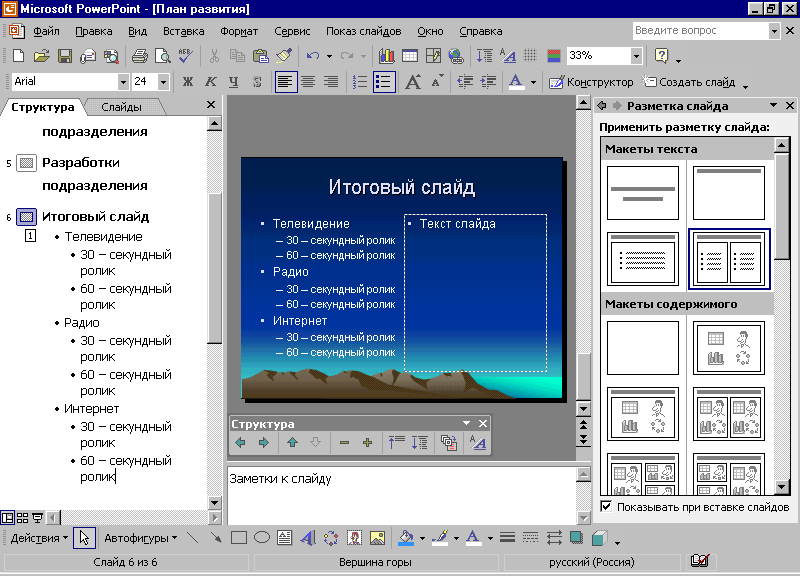This screenshot has width=800, height=576.
Task: Click in Заметки к слайду notes area
Action: coord(402,495)
